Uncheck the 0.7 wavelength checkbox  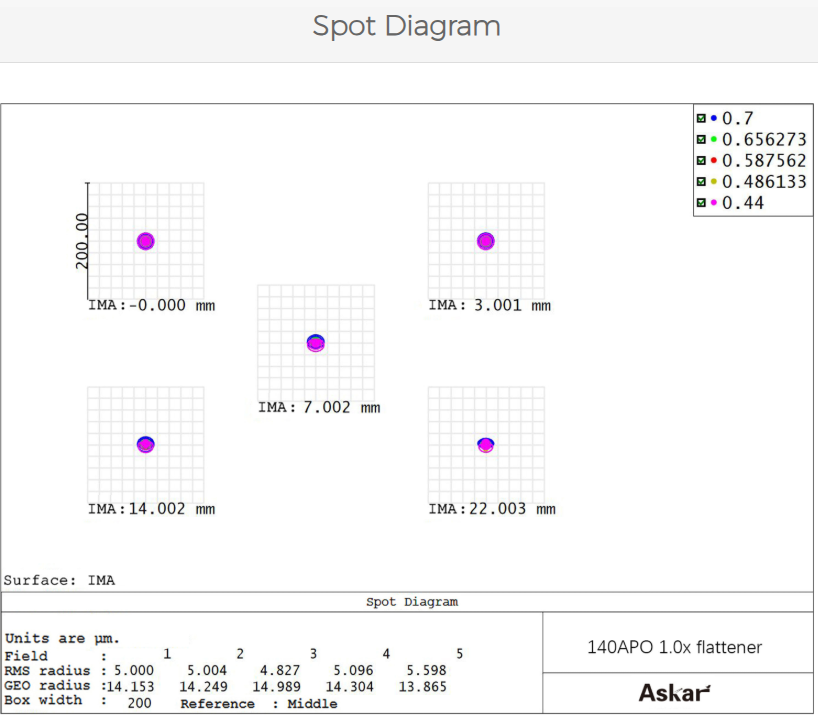point(701,118)
